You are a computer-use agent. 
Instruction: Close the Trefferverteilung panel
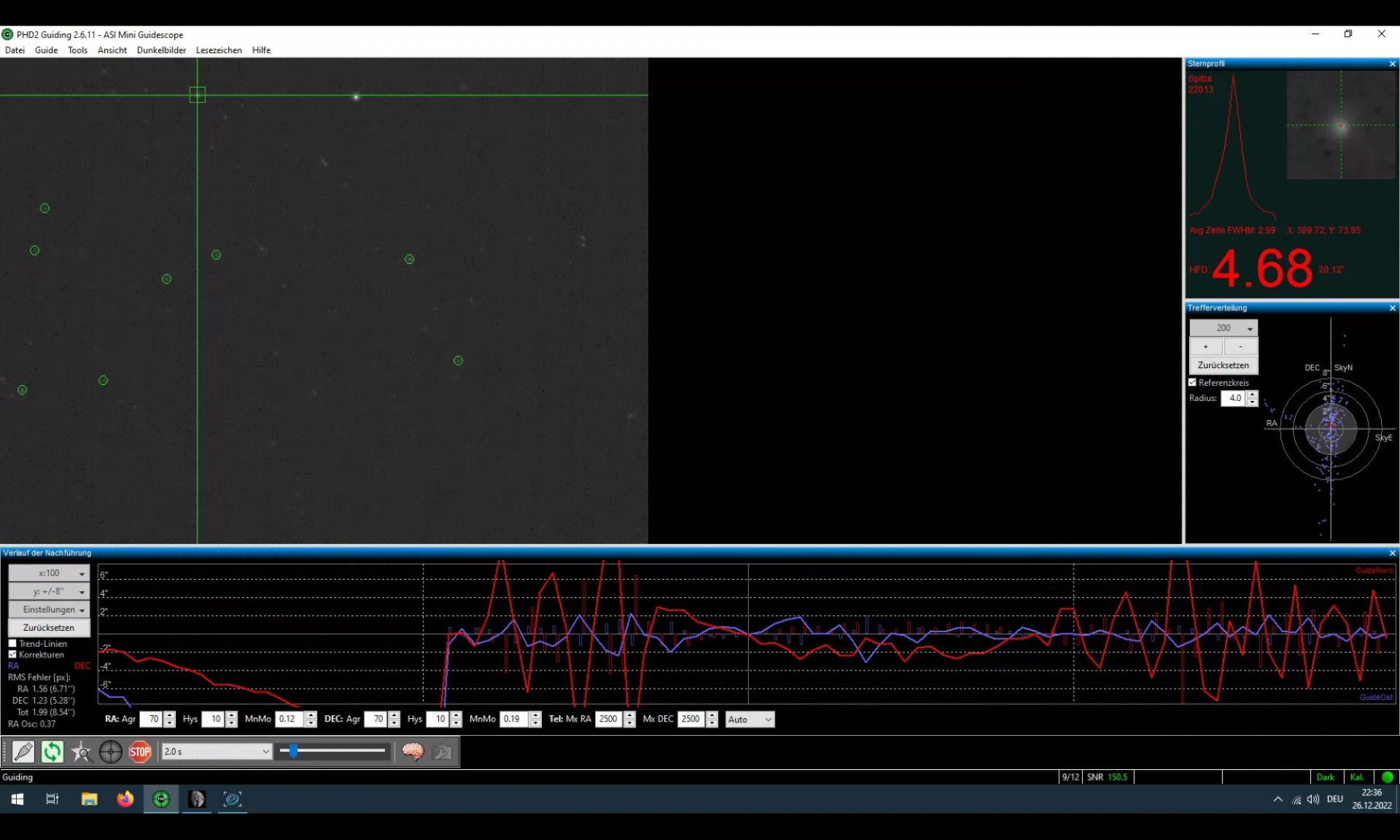1392,308
